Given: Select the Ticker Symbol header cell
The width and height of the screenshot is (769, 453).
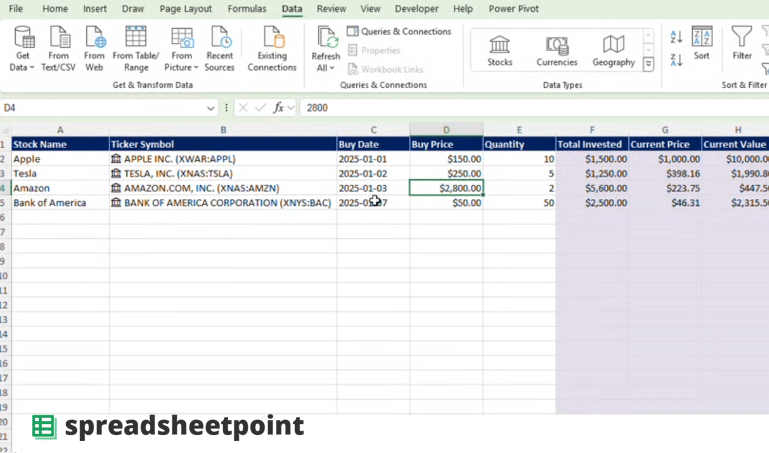Looking at the screenshot, I should pyautogui.click(x=223, y=144).
